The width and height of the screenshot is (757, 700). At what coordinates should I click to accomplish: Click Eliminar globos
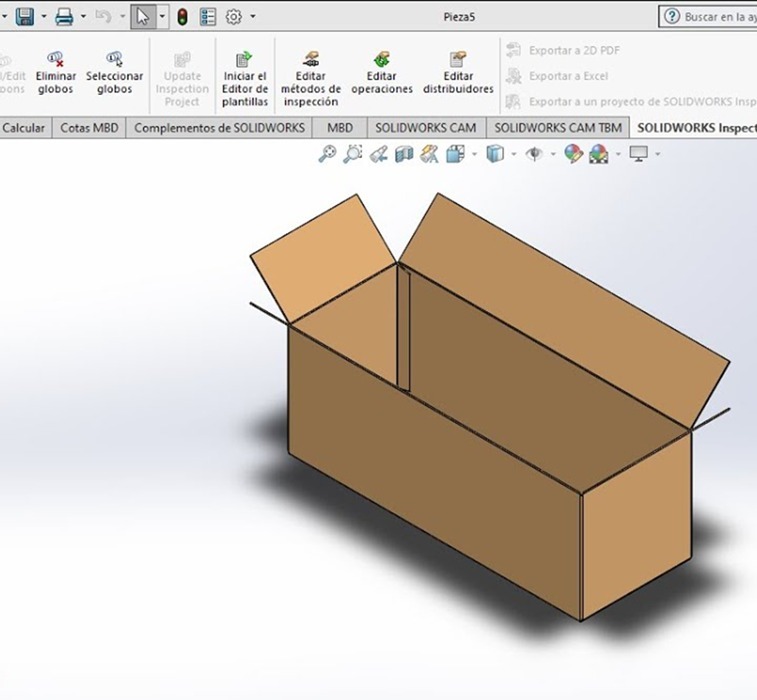click(55, 74)
